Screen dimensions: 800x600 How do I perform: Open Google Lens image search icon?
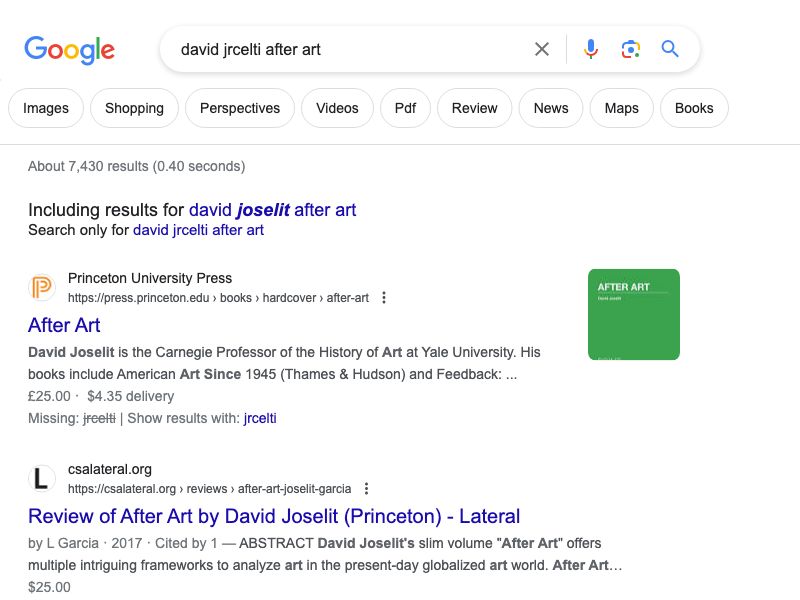(x=631, y=49)
